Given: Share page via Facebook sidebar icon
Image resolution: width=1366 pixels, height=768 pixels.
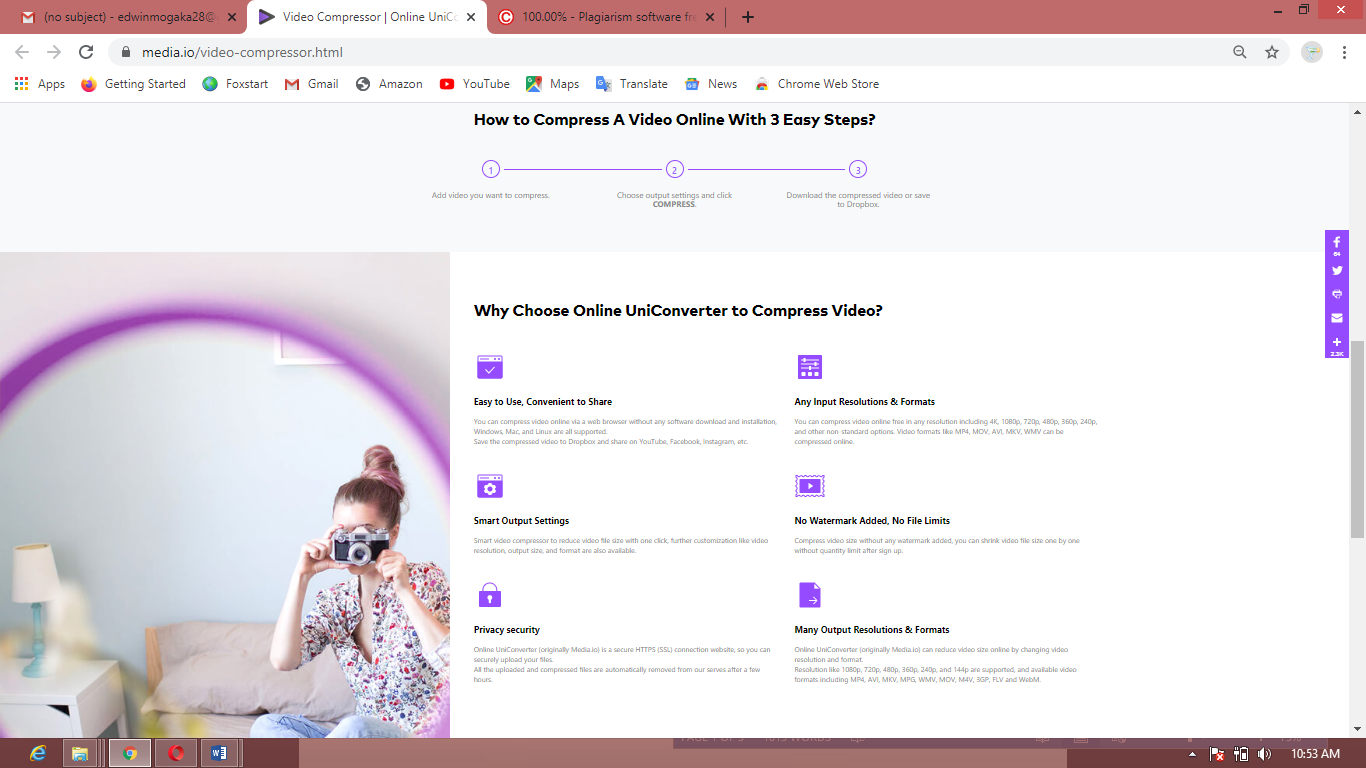Looking at the screenshot, I should 1337,245.
